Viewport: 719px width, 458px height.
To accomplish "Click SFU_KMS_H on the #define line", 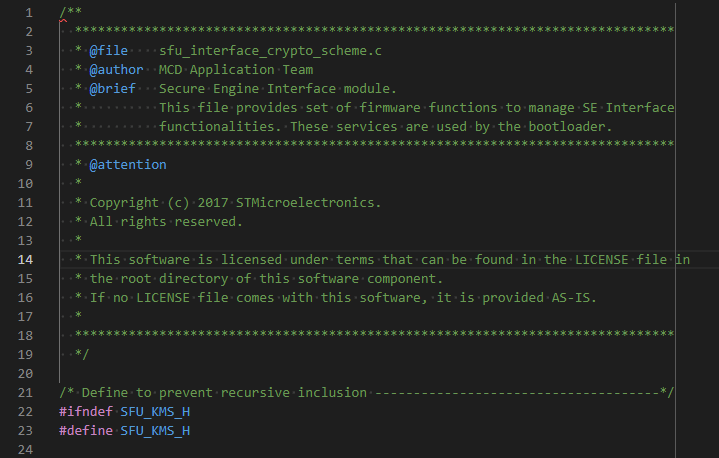I will point(155,430).
